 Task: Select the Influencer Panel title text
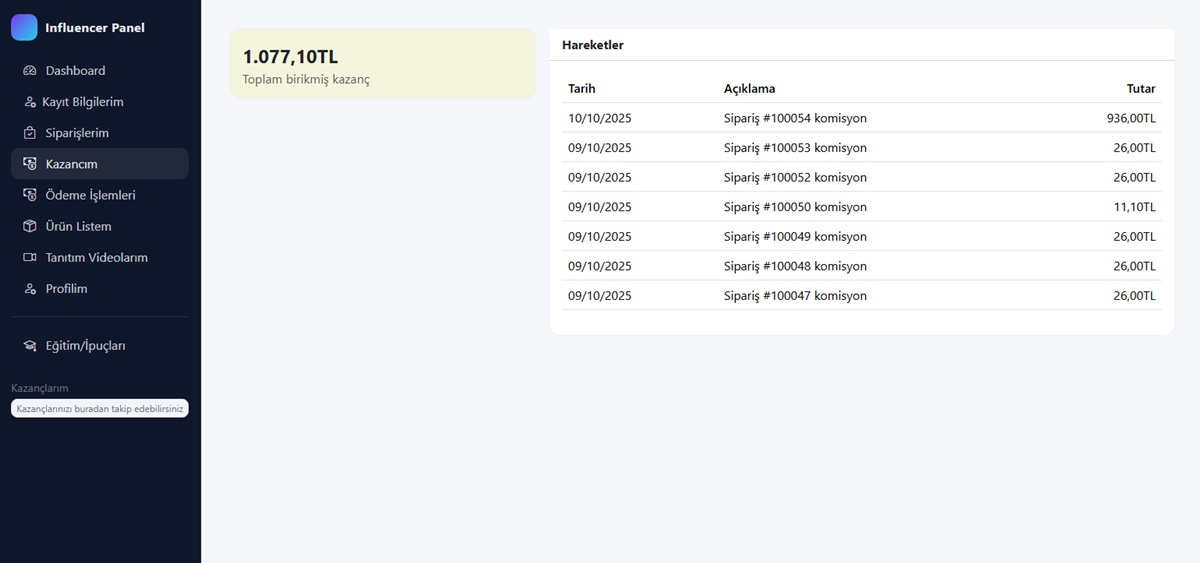pyautogui.click(x=95, y=28)
